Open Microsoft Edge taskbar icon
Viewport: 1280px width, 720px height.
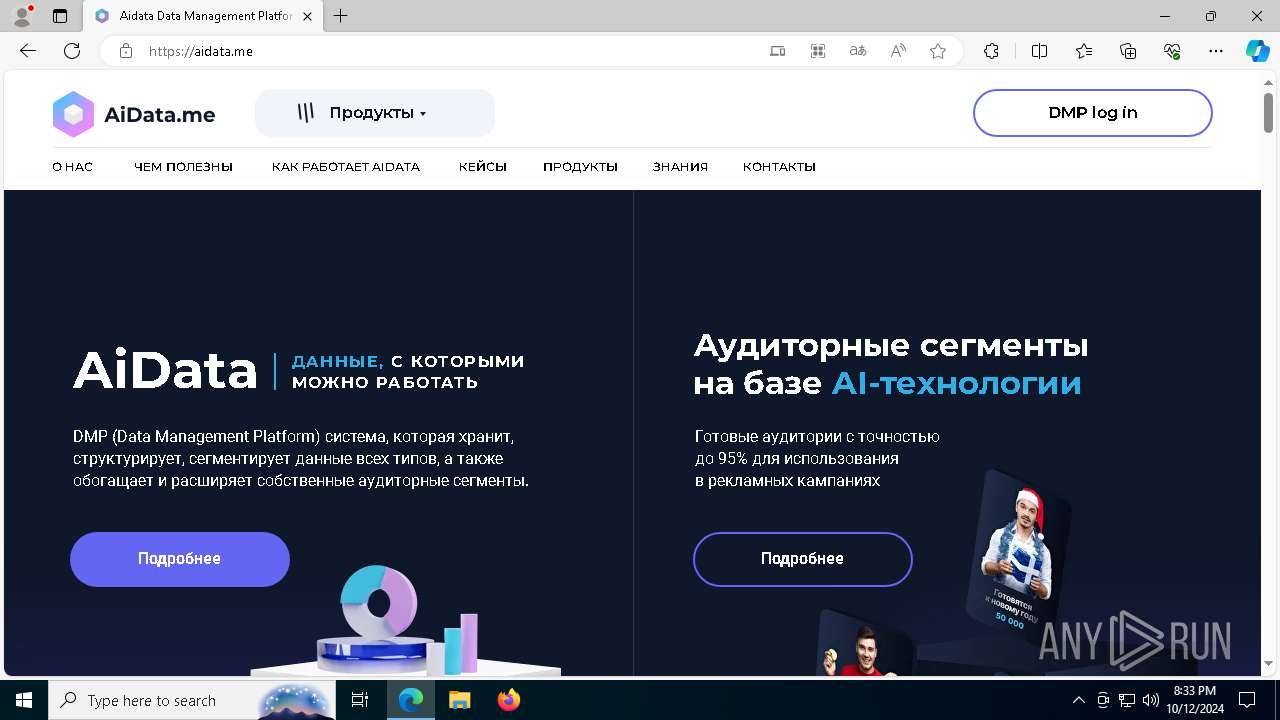(x=411, y=700)
